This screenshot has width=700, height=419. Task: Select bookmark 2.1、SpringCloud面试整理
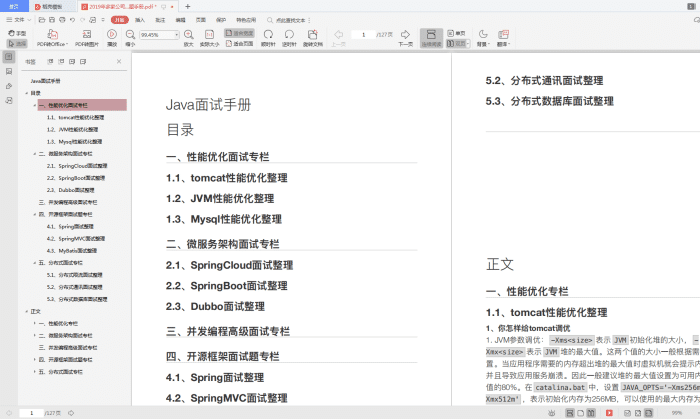pyautogui.click(x=77, y=166)
